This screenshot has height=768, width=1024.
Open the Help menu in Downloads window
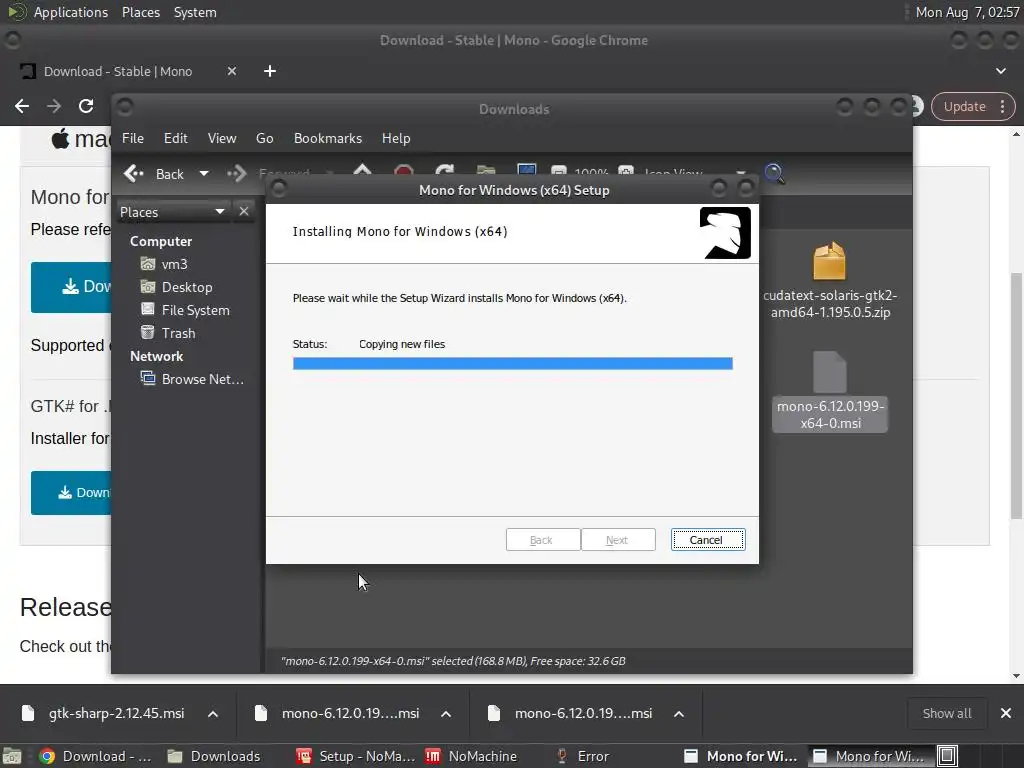(x=396, y=138)
